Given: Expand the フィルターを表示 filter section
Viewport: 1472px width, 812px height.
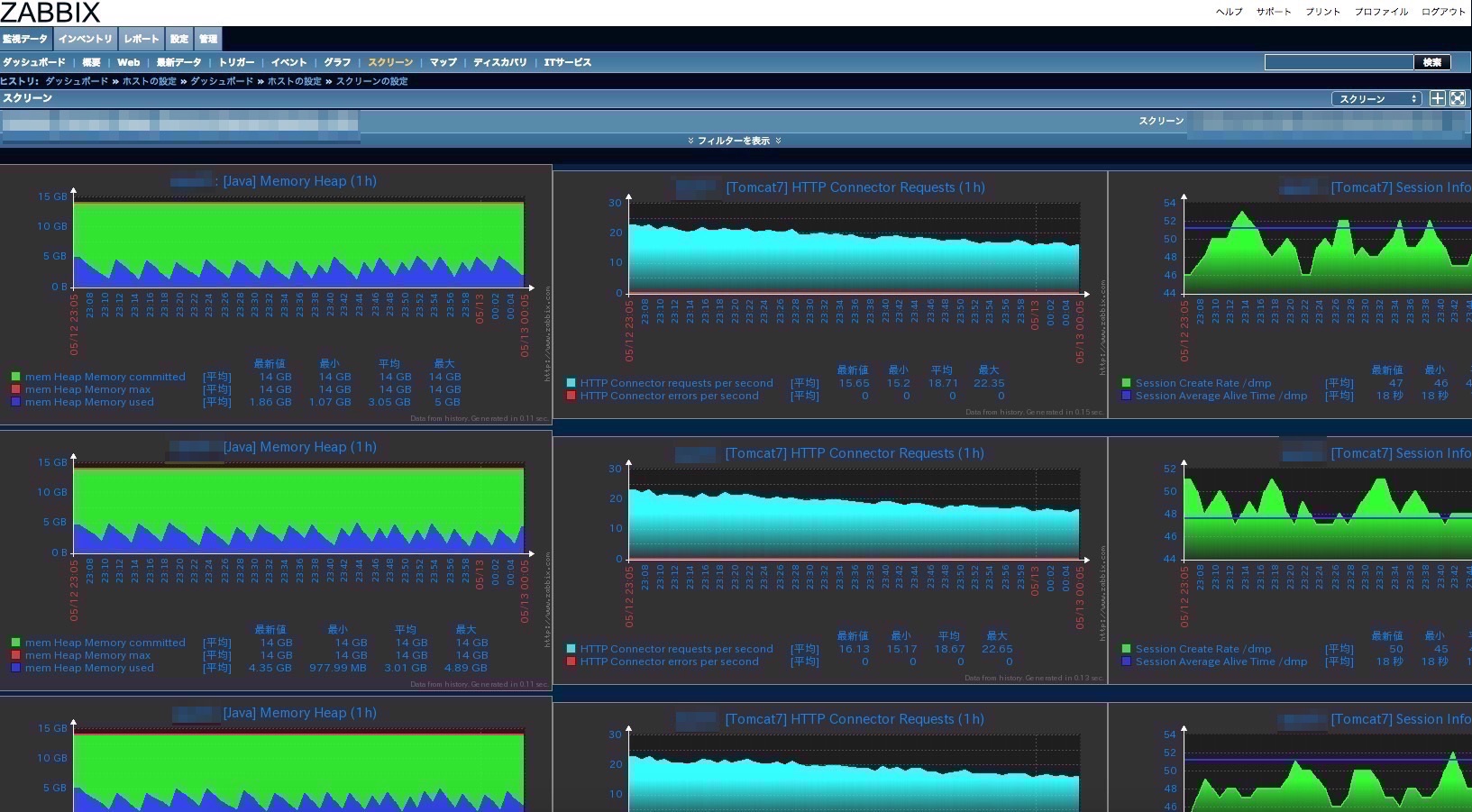Looking at the screenshot, I should [x=734, y=141].
